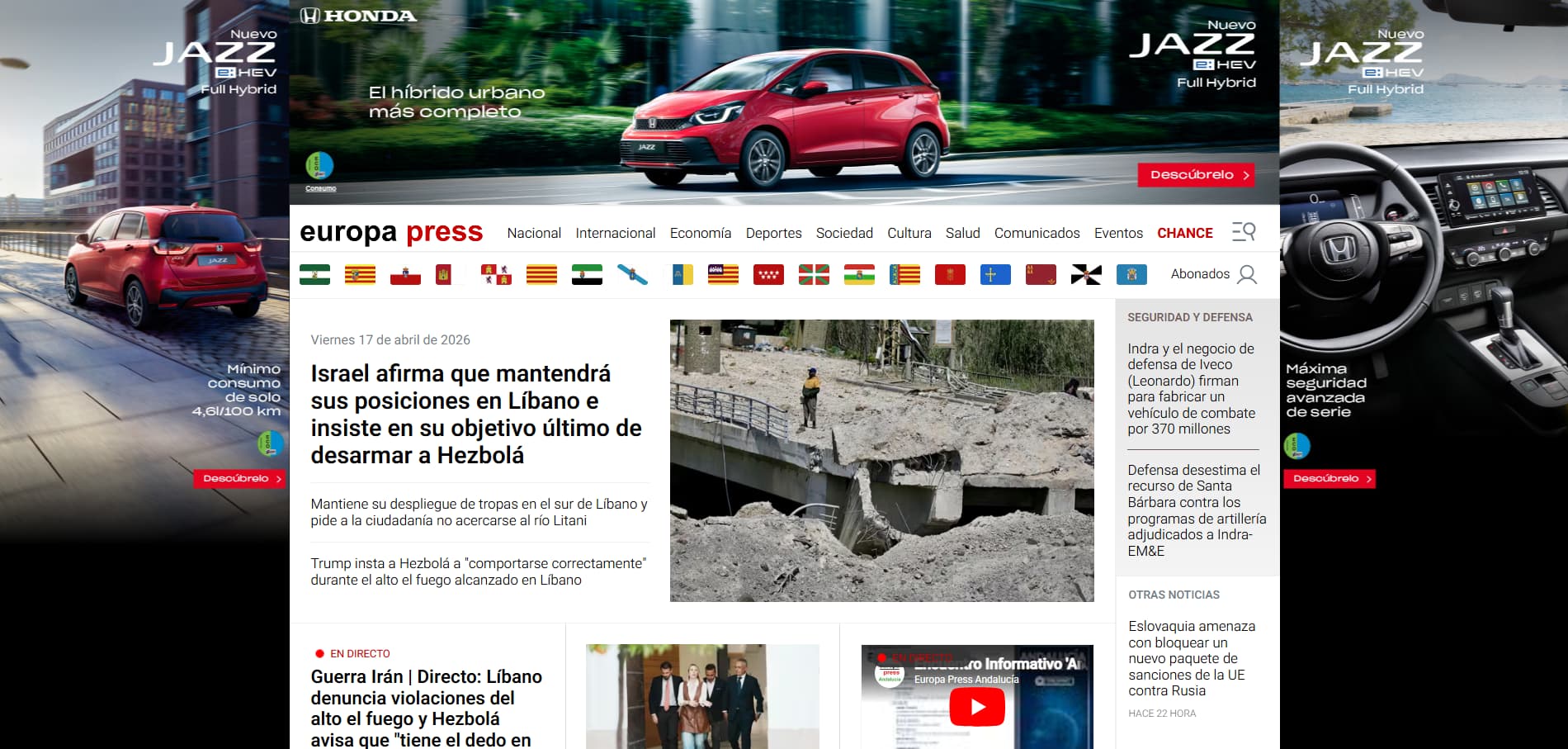This screenshot has height=749, width=1568.
Task: Click Descúbrelo button in left side ad
Action: pyautogui.click(x=239, y=479)
